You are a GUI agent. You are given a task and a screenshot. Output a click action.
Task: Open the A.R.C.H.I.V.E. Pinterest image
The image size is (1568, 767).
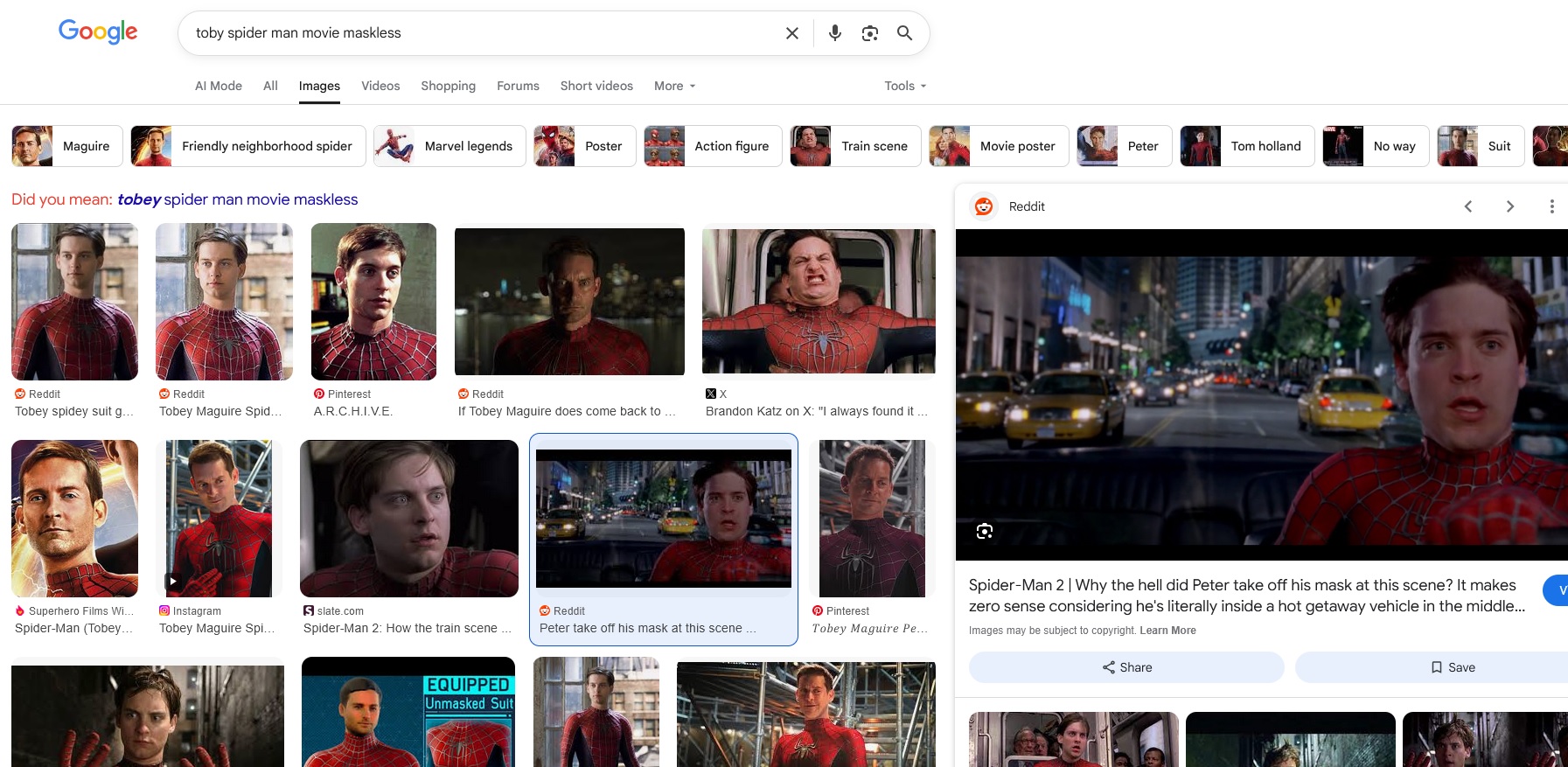373,302
